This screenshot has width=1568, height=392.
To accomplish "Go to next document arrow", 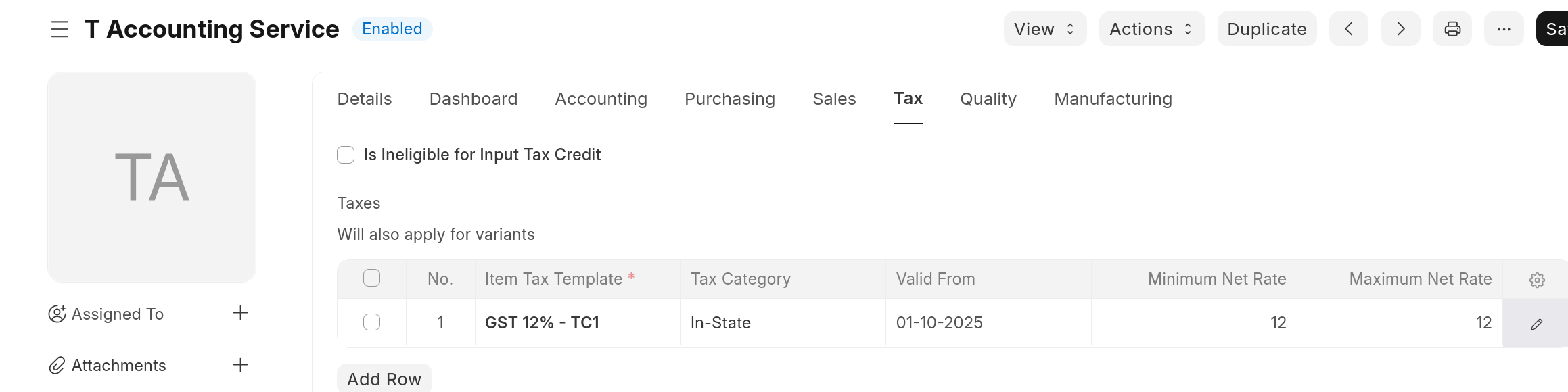I will click(1400, 29).
